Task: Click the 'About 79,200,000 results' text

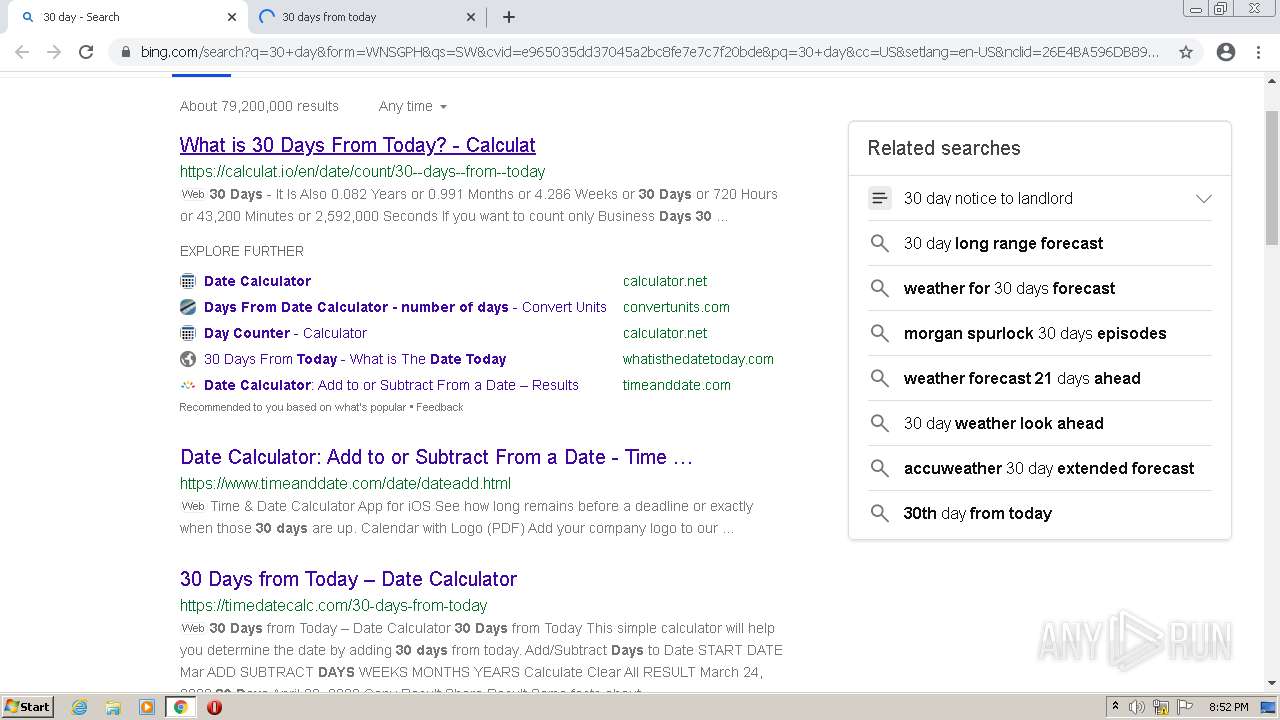Action: (259, 106)
